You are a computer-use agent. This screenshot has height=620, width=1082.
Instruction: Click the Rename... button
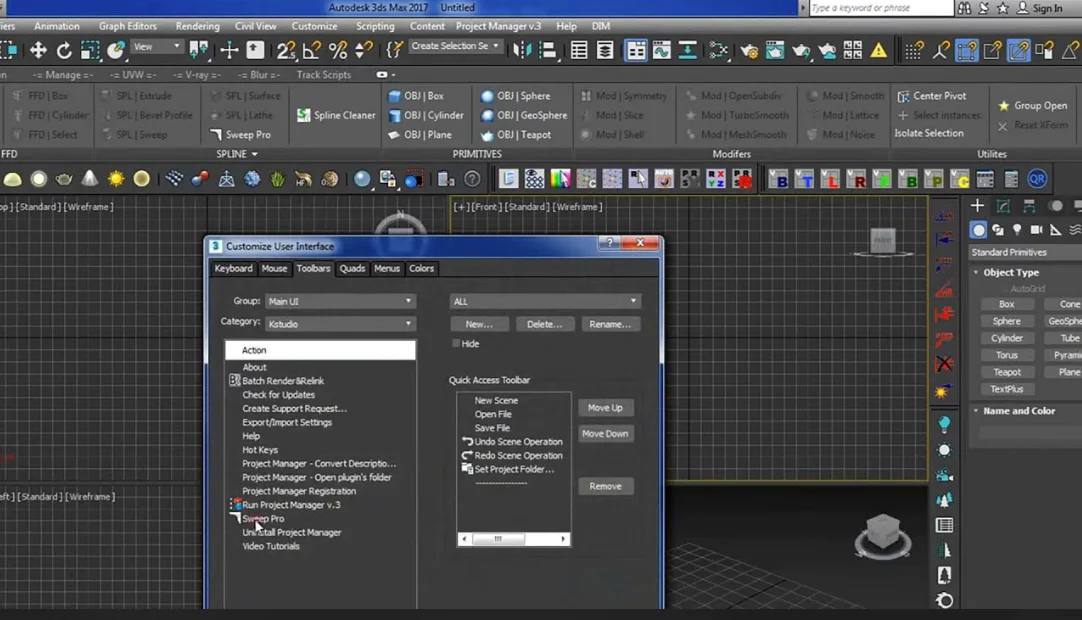tap(610, 324)
